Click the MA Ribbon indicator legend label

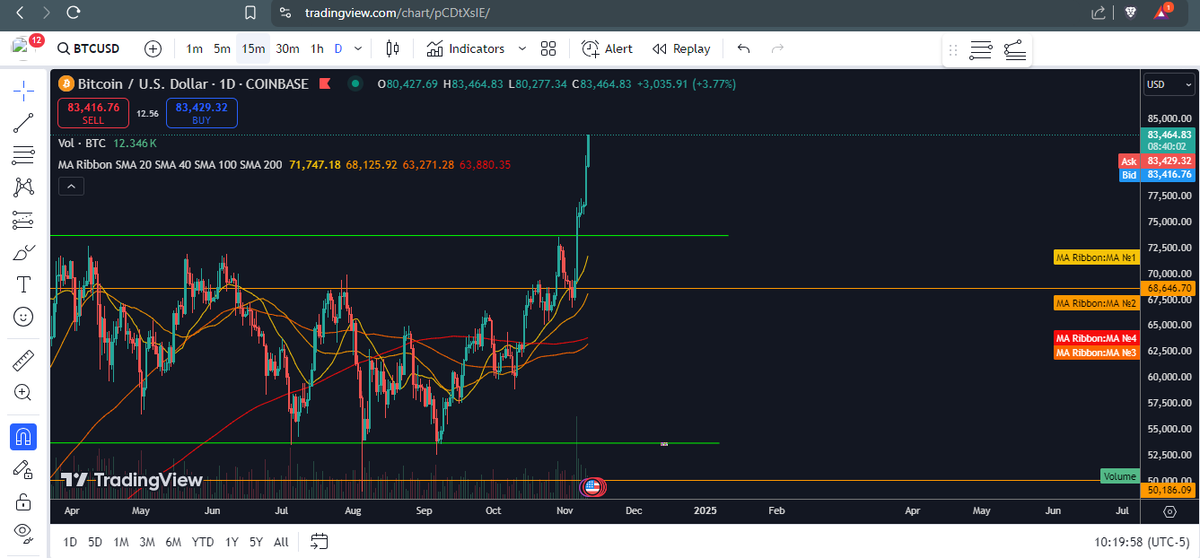170,164
